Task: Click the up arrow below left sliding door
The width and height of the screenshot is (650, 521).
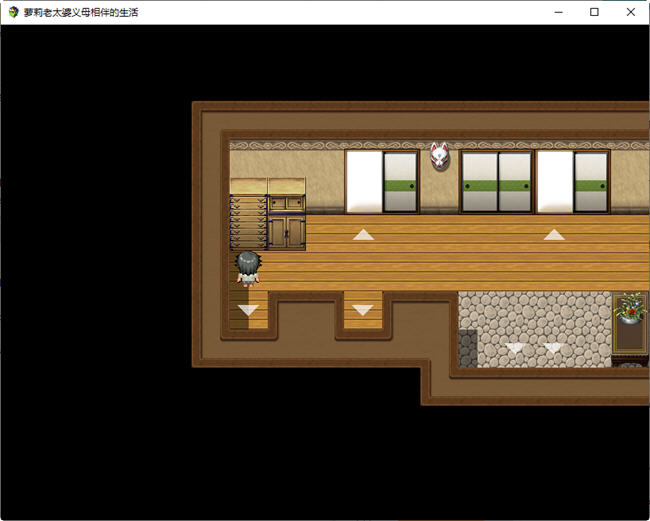Action: (363, 235)
